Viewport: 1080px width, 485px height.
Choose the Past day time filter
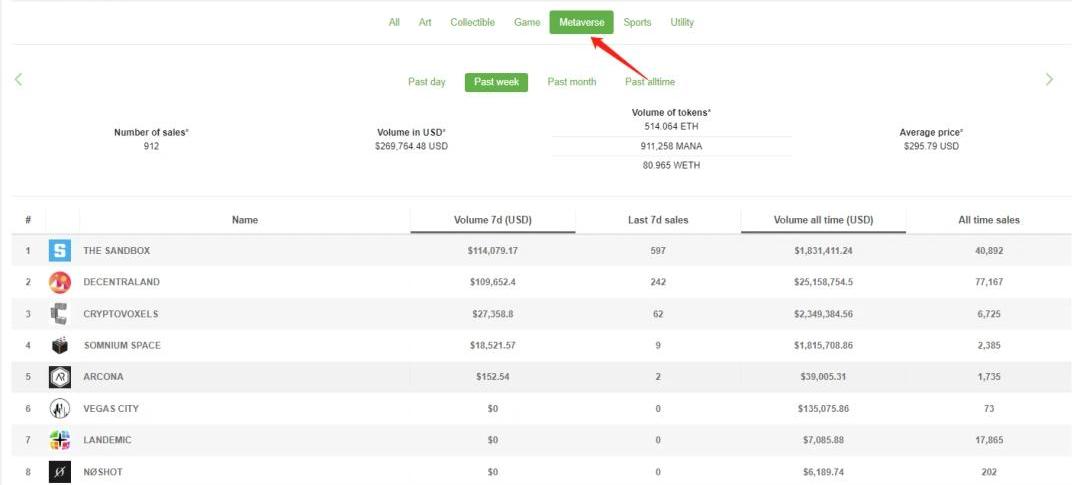(x=427, y=82)
